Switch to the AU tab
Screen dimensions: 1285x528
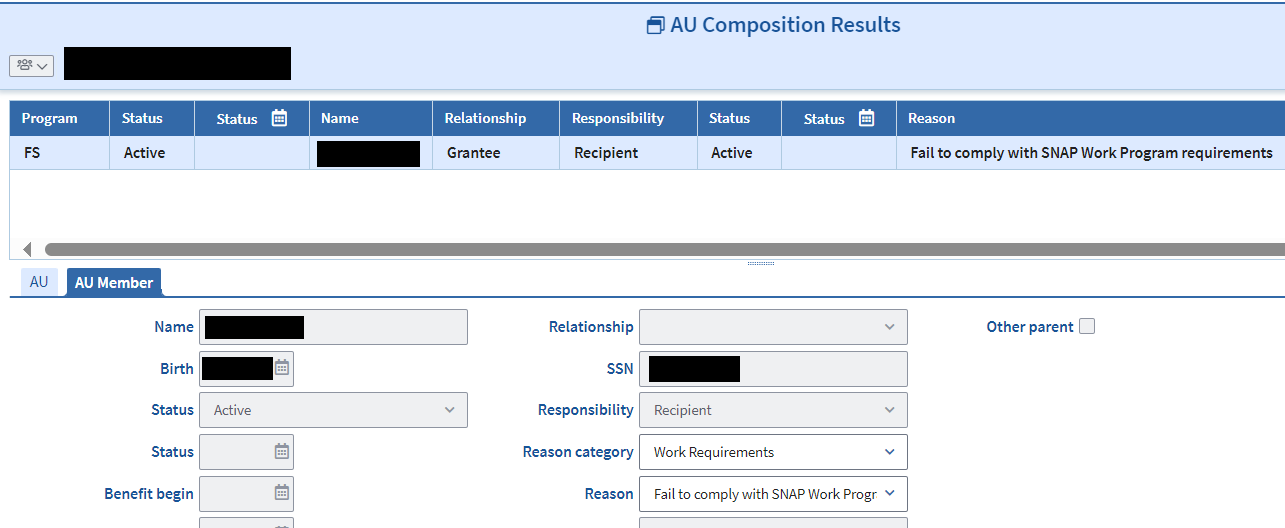[39, 282]
